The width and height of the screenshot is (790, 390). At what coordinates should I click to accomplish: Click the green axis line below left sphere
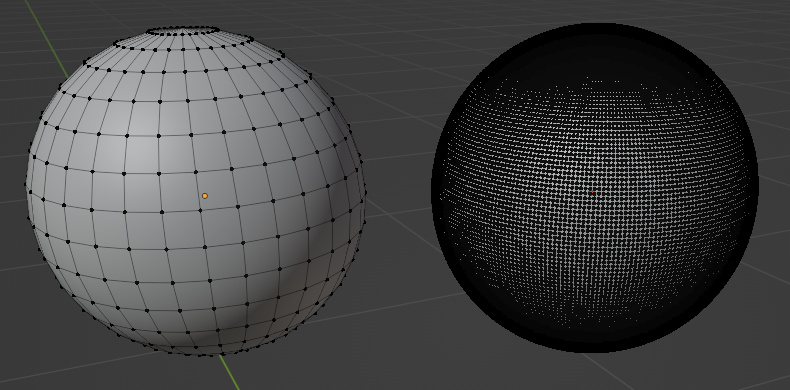[x=228, y=372]
